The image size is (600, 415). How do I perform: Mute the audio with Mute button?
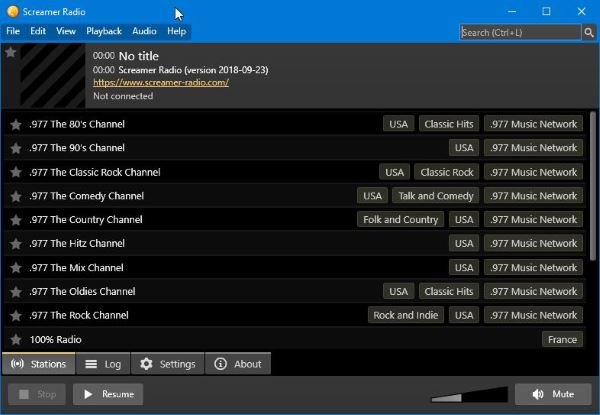553,394
